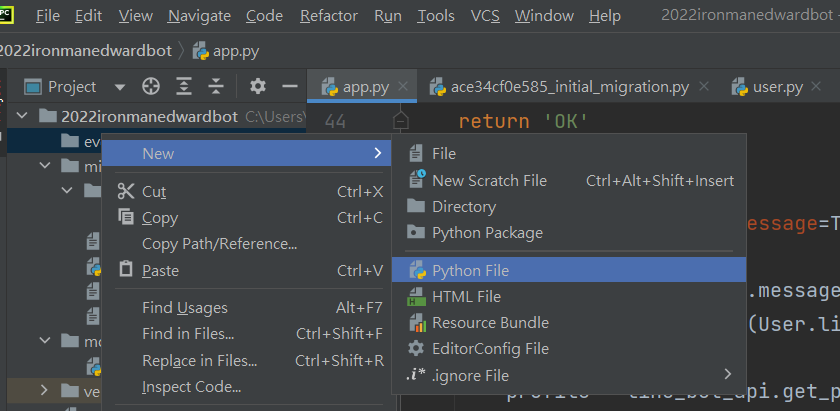Choose Find in Files... from context menu
The height and width of the screenshot is (411, 840).
246,334
